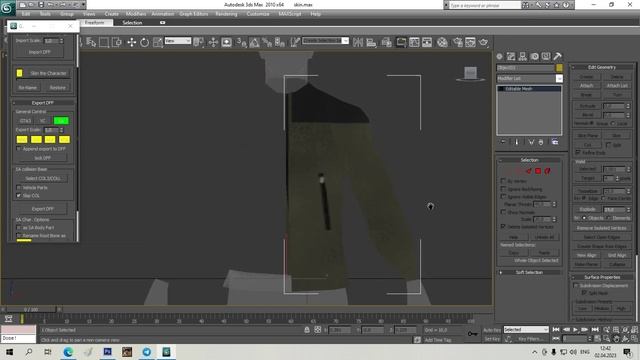The width and height of the screenshot is (640, 360).
Task: Collapse the Export DFF rollout
Action: coord(42,103)
